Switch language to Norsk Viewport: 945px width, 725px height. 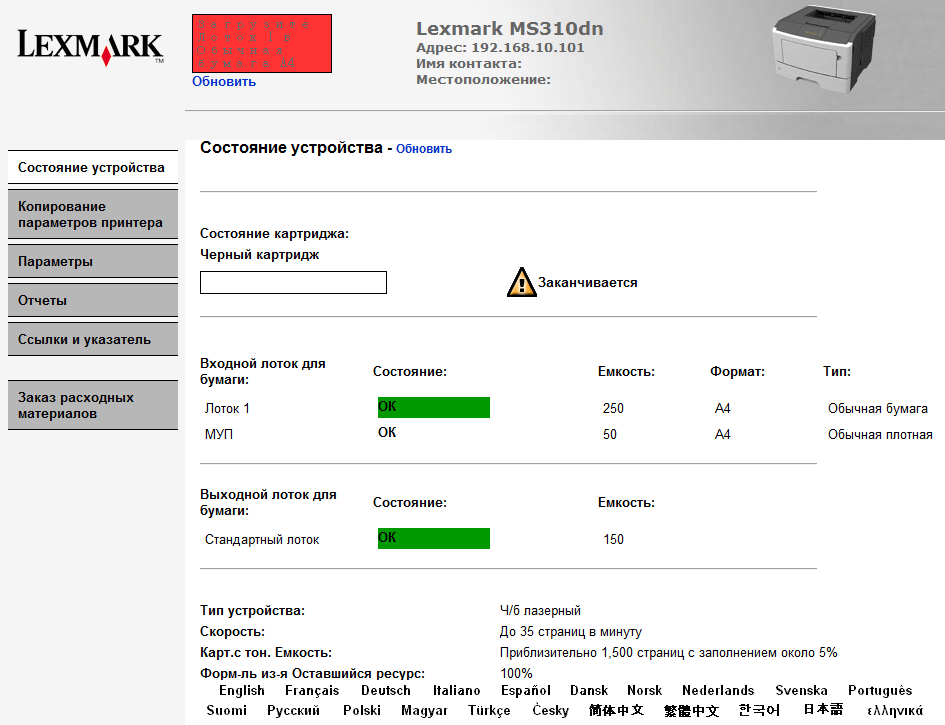(x=644, y=691)
